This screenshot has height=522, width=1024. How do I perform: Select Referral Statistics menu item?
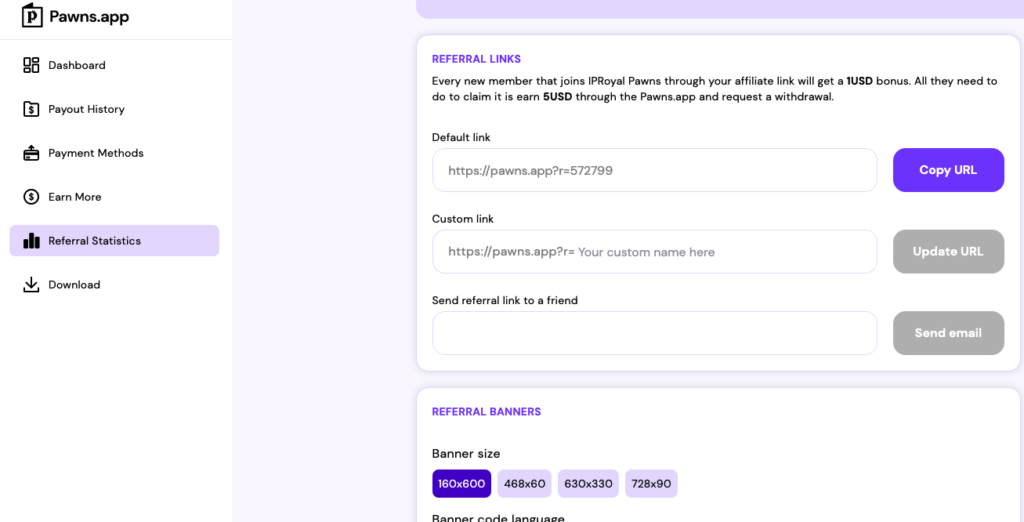point(114,240)
